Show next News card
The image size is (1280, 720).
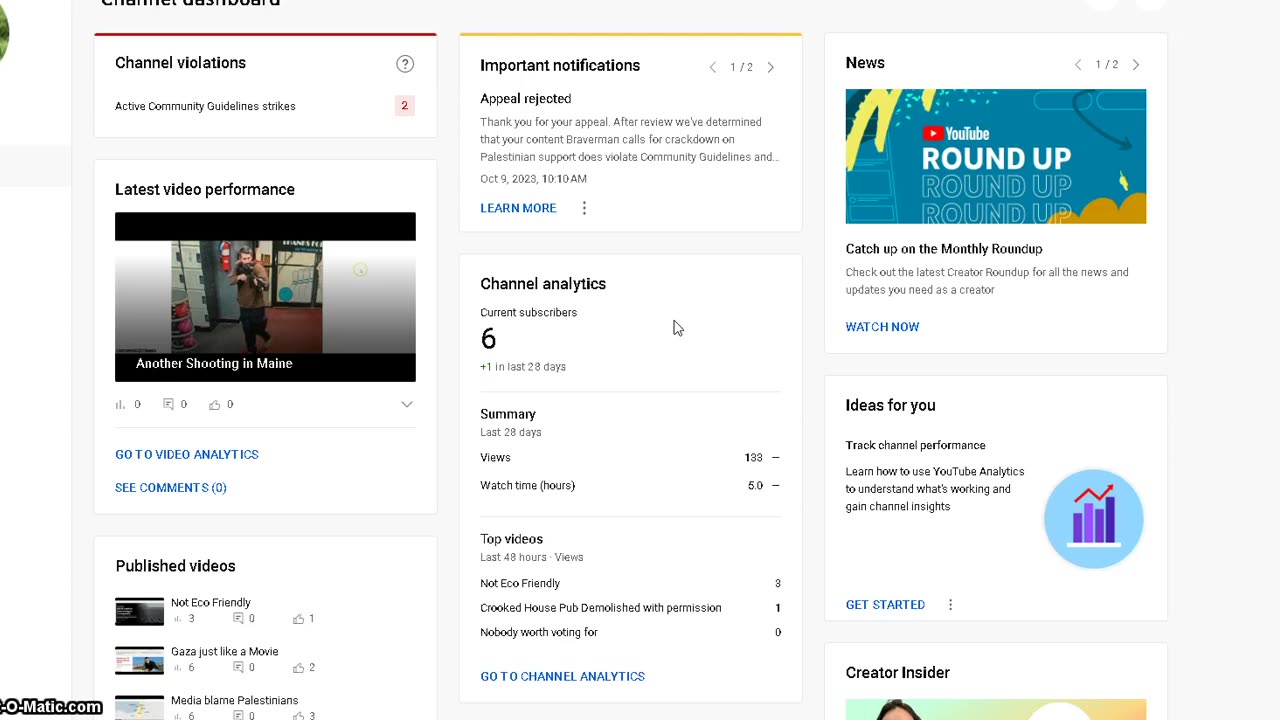(1135, 65)
